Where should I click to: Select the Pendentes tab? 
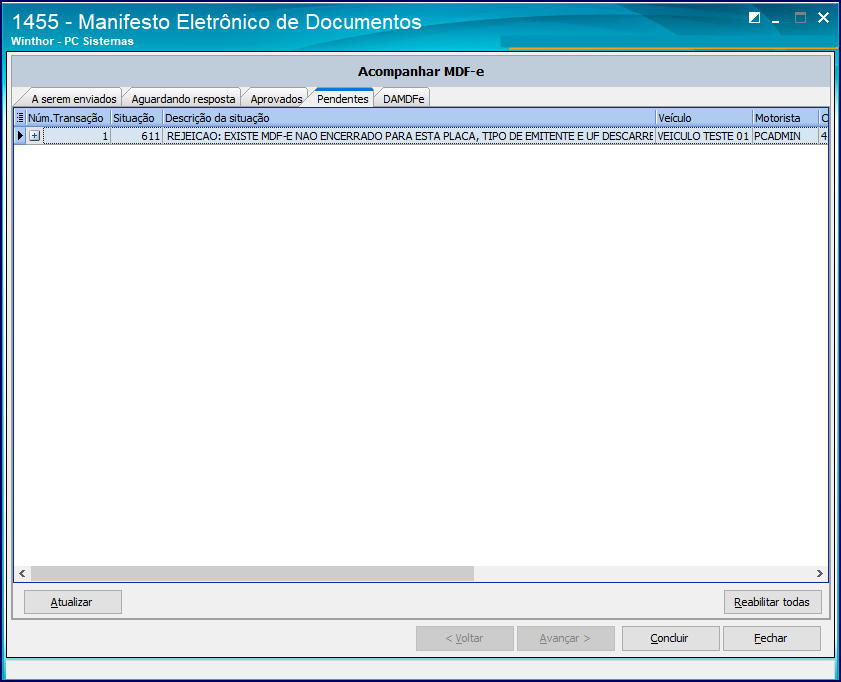342,99
